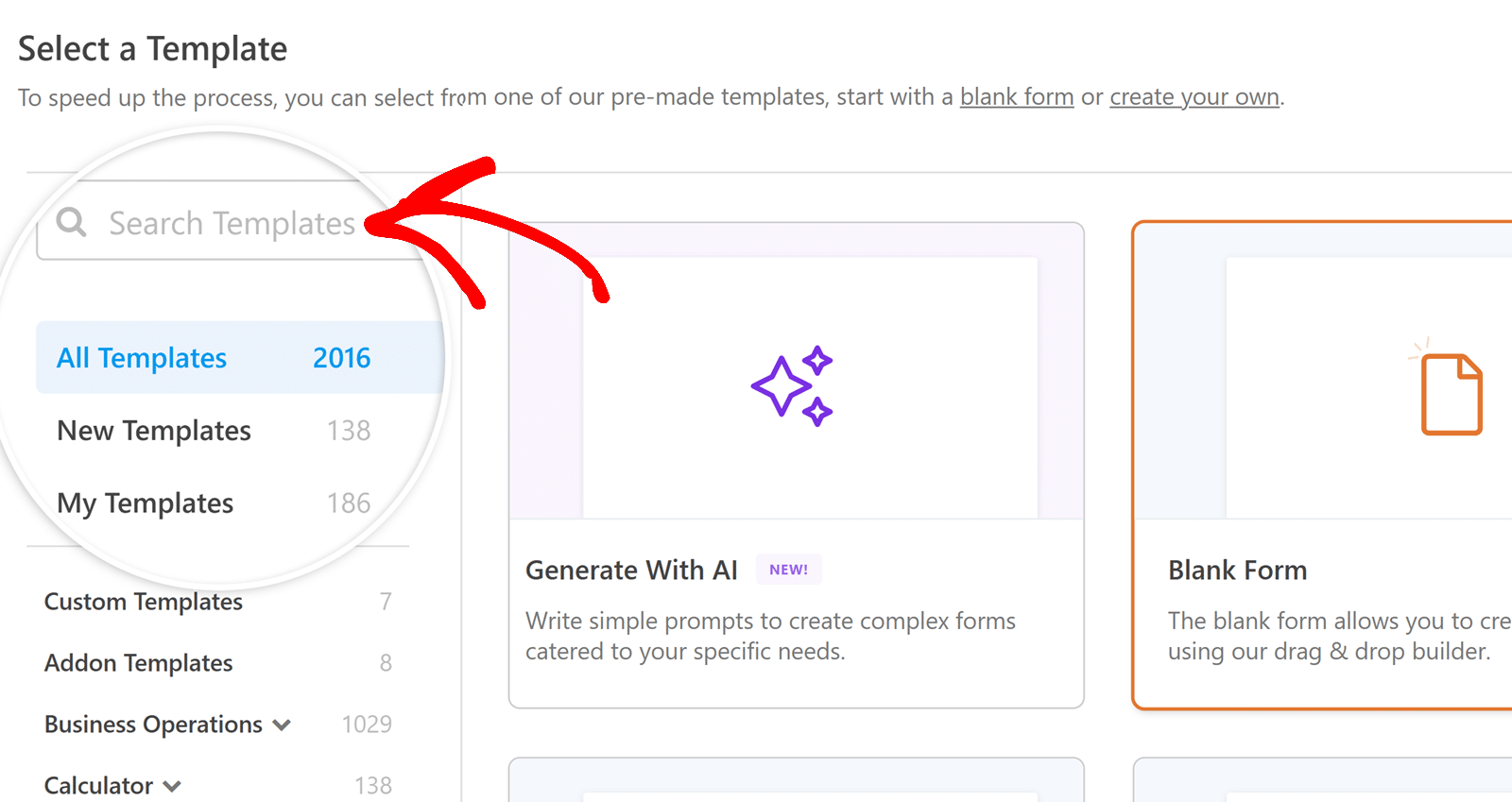Select Addon Templates category
This screenshot has height=802, width=1512.
tap(139, 663)
